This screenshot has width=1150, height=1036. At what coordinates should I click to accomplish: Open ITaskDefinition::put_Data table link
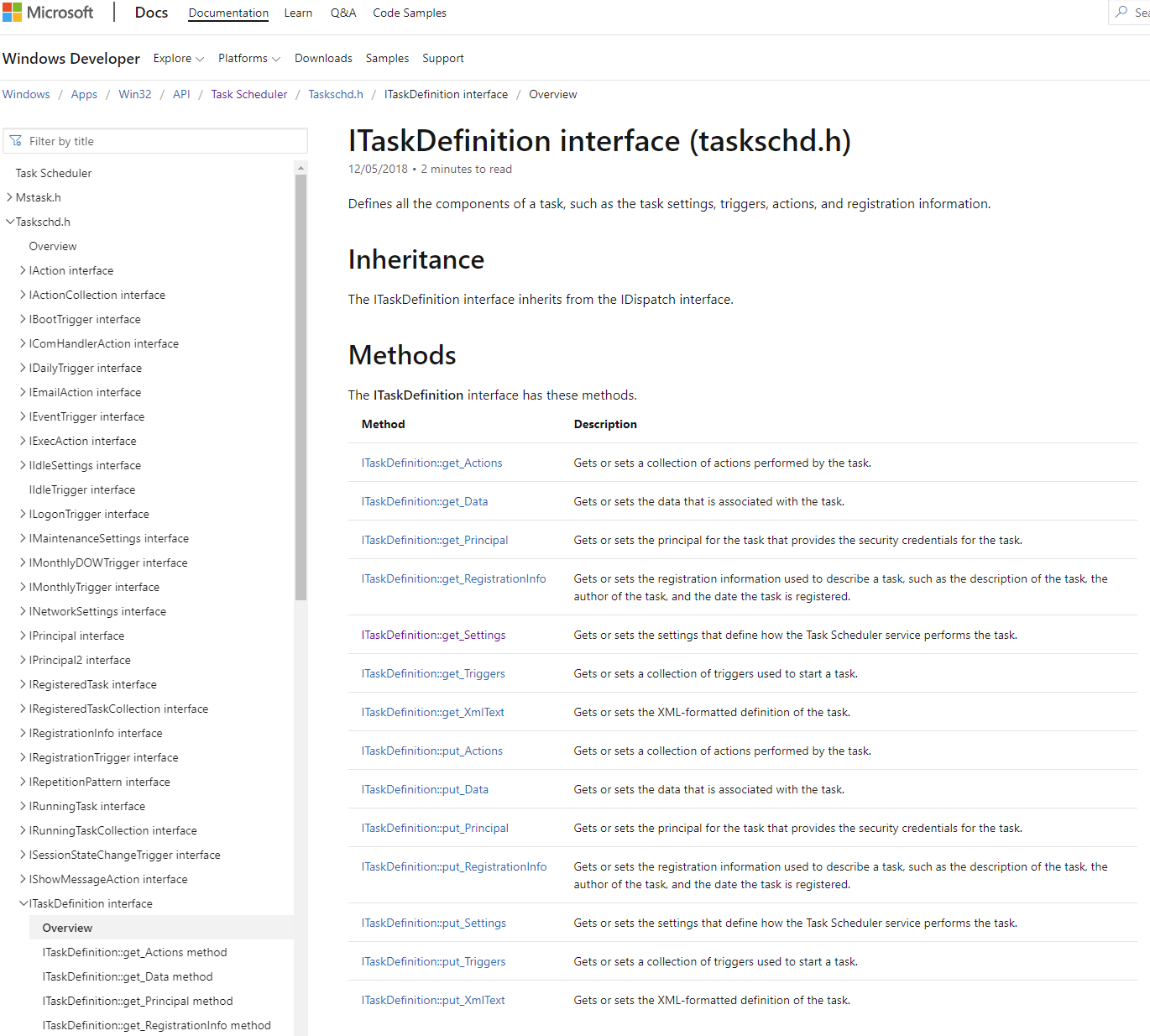pyautogui.click(x=425, y=789)
